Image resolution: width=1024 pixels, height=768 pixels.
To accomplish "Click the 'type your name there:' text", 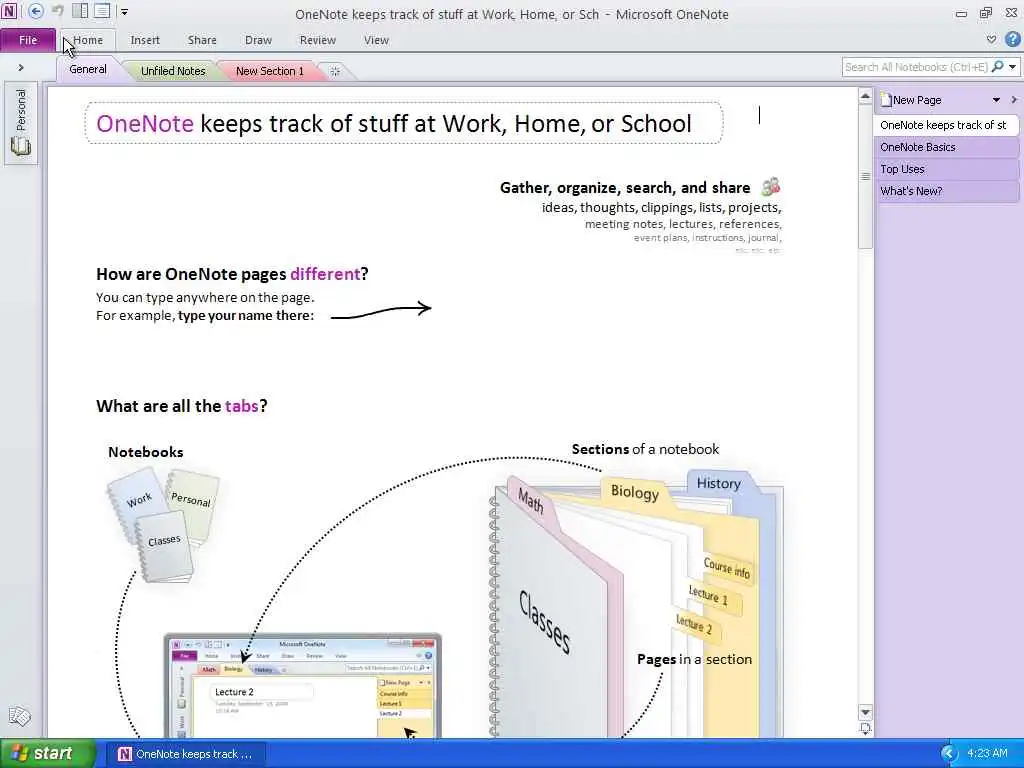I will pos(246,315).
